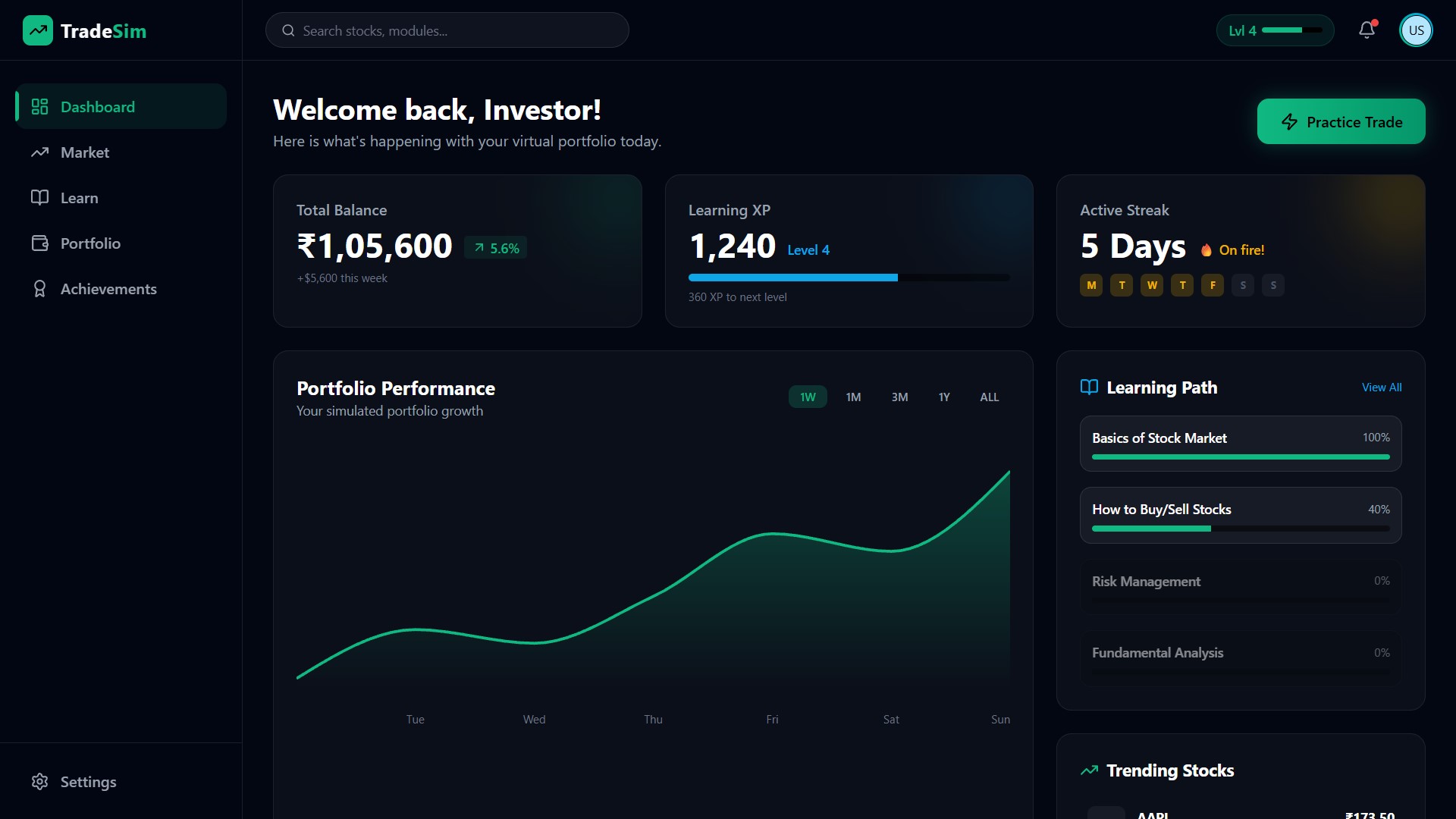The width and height of the screenshot is (1456, 819).
Task: Open the US user avatar
Action: (x=1416, y=30)
